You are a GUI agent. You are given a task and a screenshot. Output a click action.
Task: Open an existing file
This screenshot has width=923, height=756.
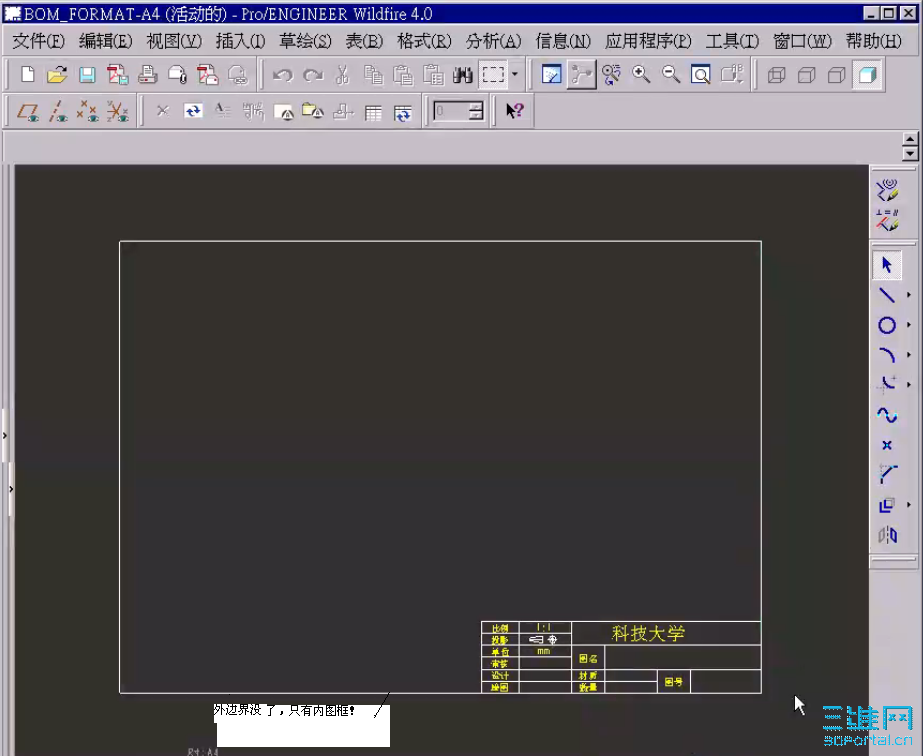click(x=57, y=75)
